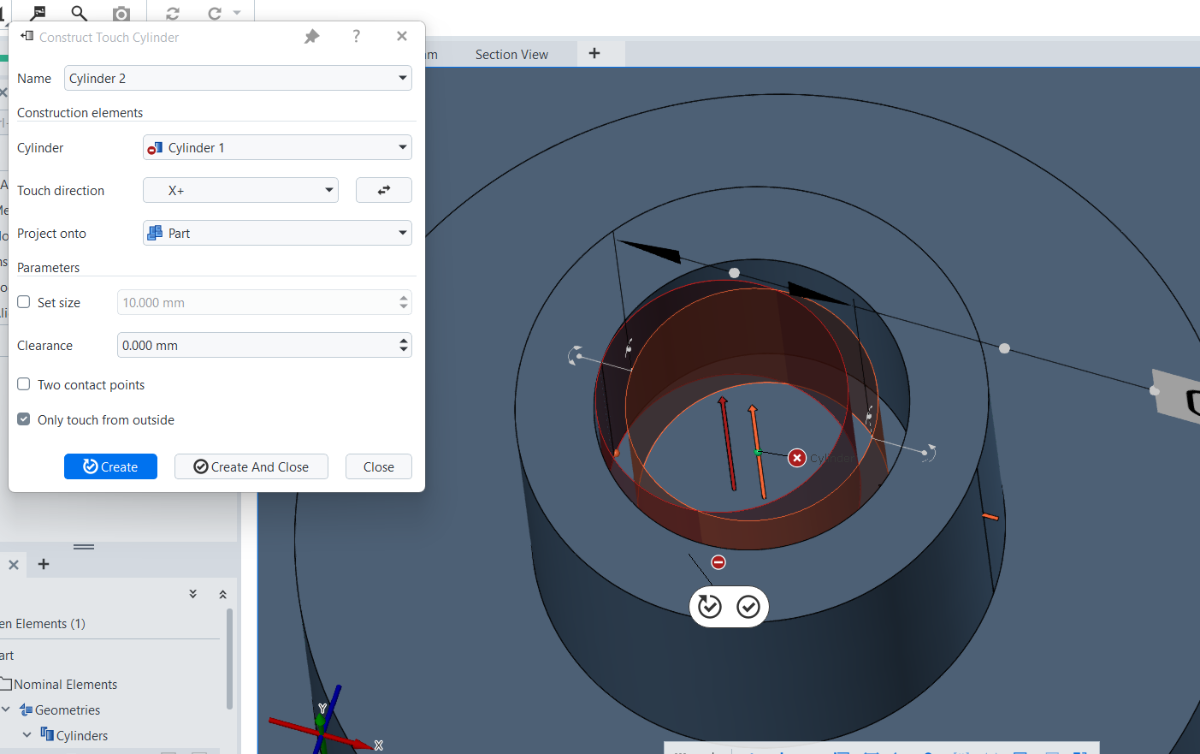1200x754 pixels.
Task: Click the synchronize arrows toolbar icon
Action: pos(173,13)
